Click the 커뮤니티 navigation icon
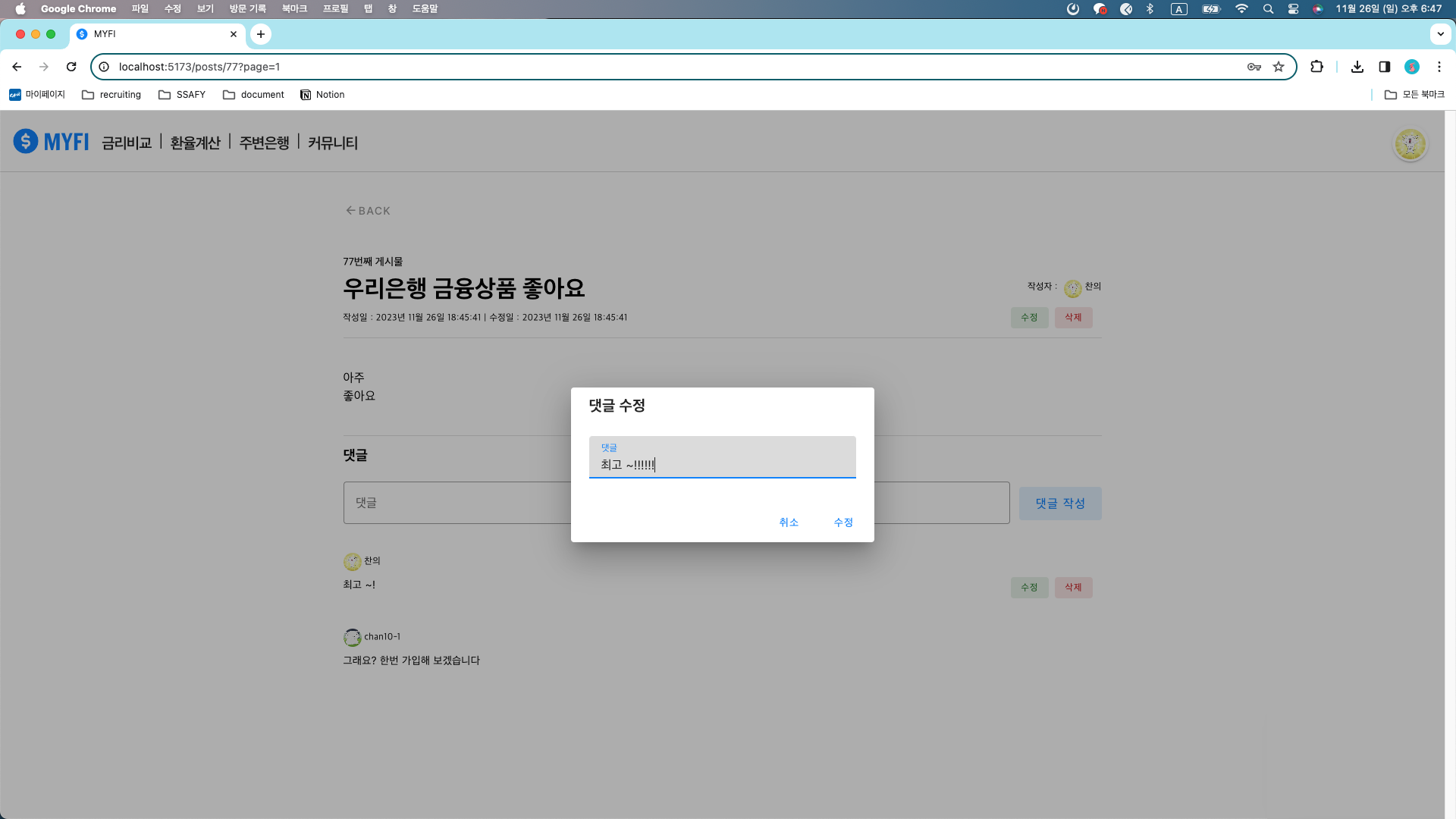Viewport: 1456px width, 819px height. [332, 143]
